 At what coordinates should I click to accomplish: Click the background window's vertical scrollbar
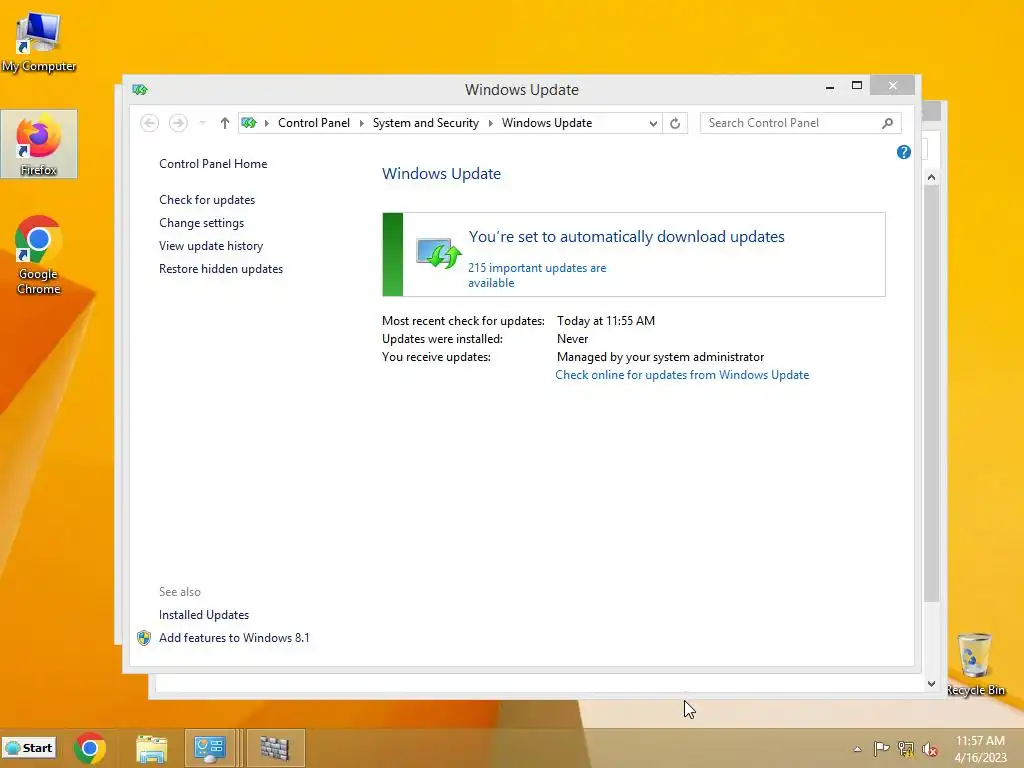click(931, 431)
